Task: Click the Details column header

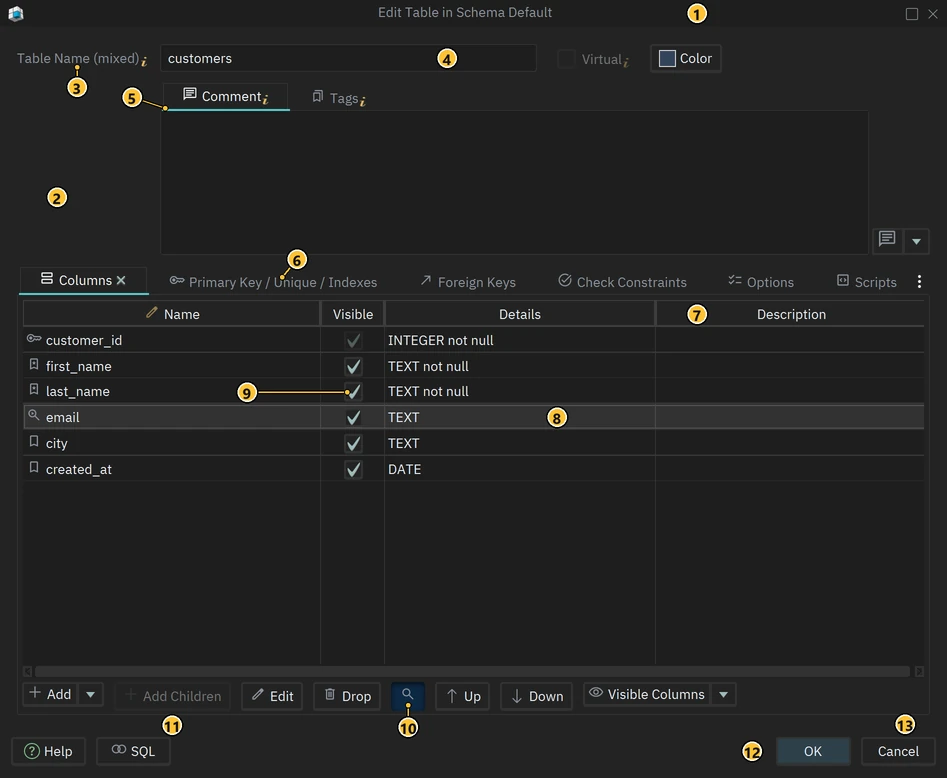Action: (519, 314)
